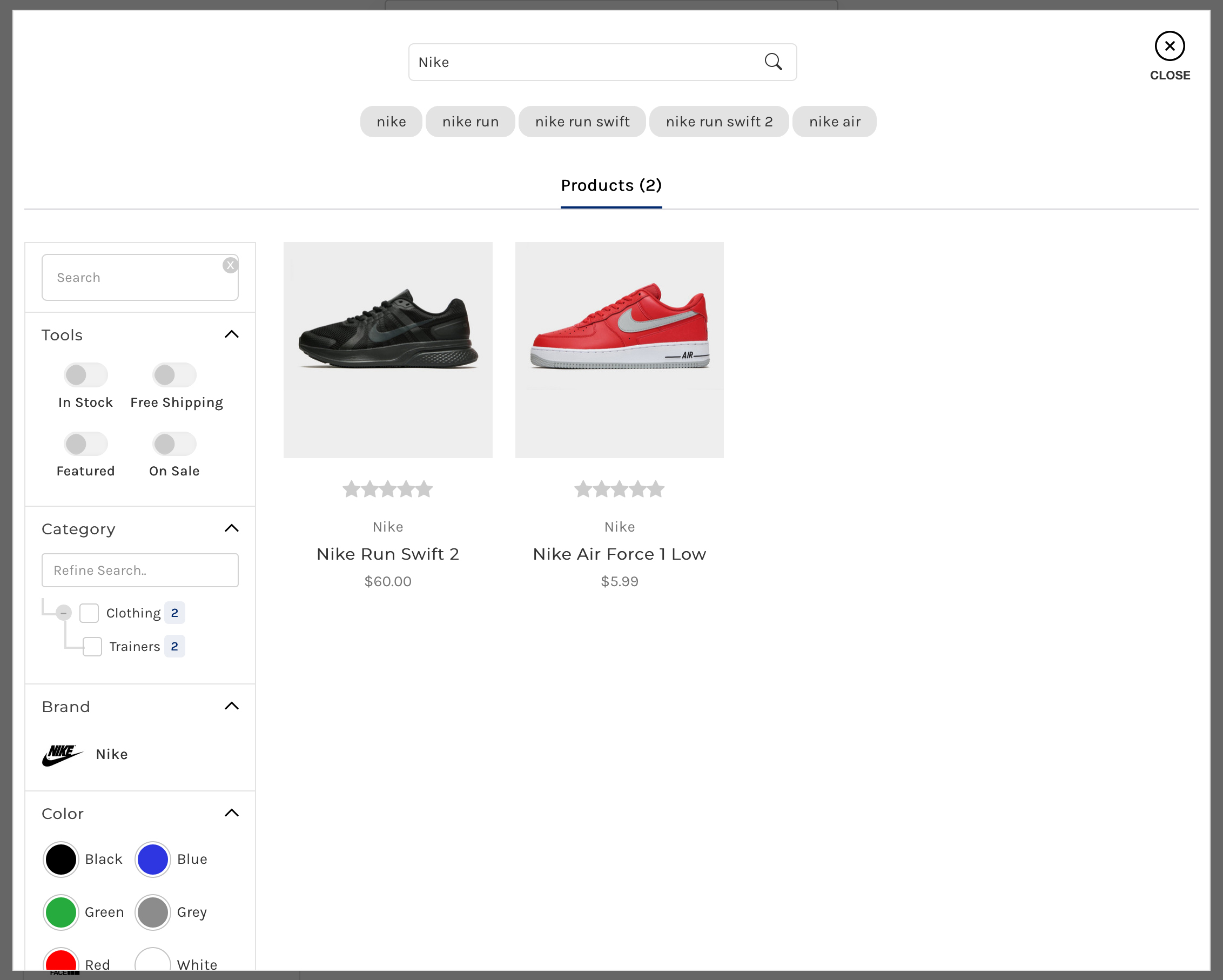
Task: Open the Products (2) tab
Action: click(611, 185)
